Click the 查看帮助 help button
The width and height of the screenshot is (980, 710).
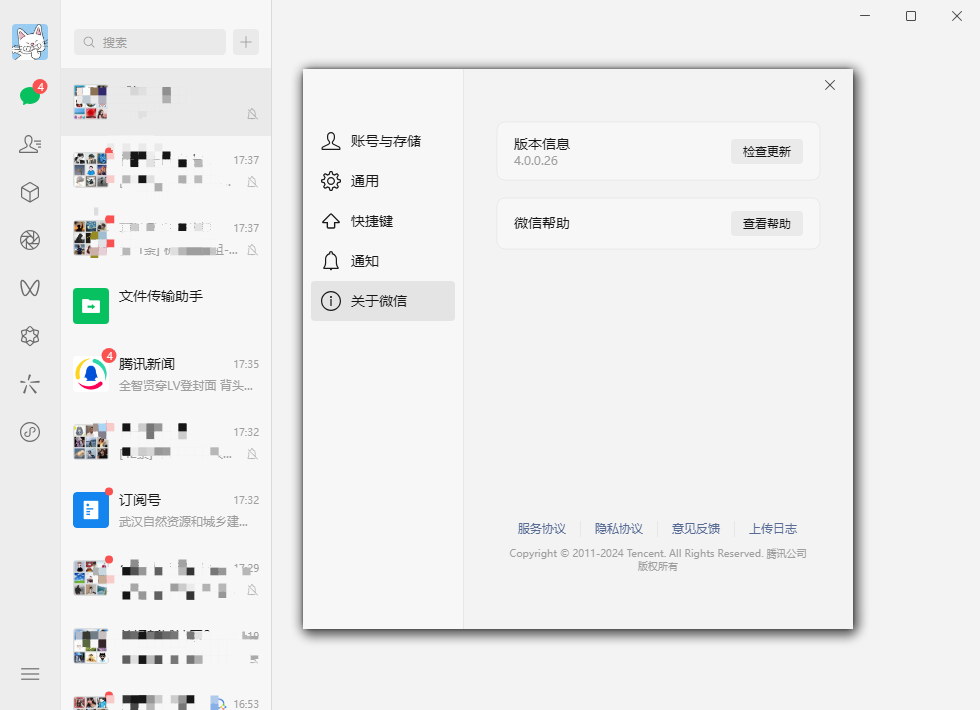coord(768,223)
